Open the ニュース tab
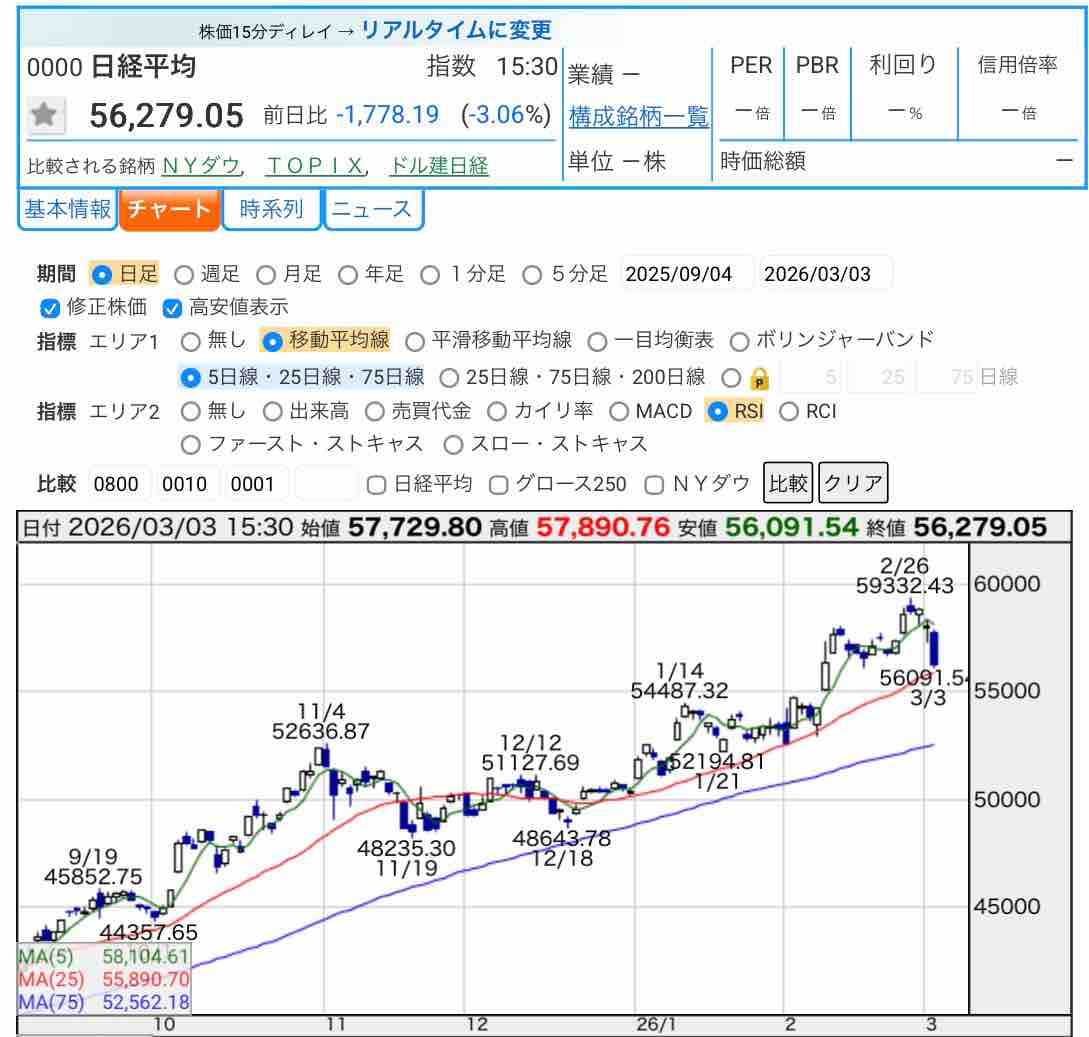The width and height of the screenshot is (1089, 1037). (372, 209)
